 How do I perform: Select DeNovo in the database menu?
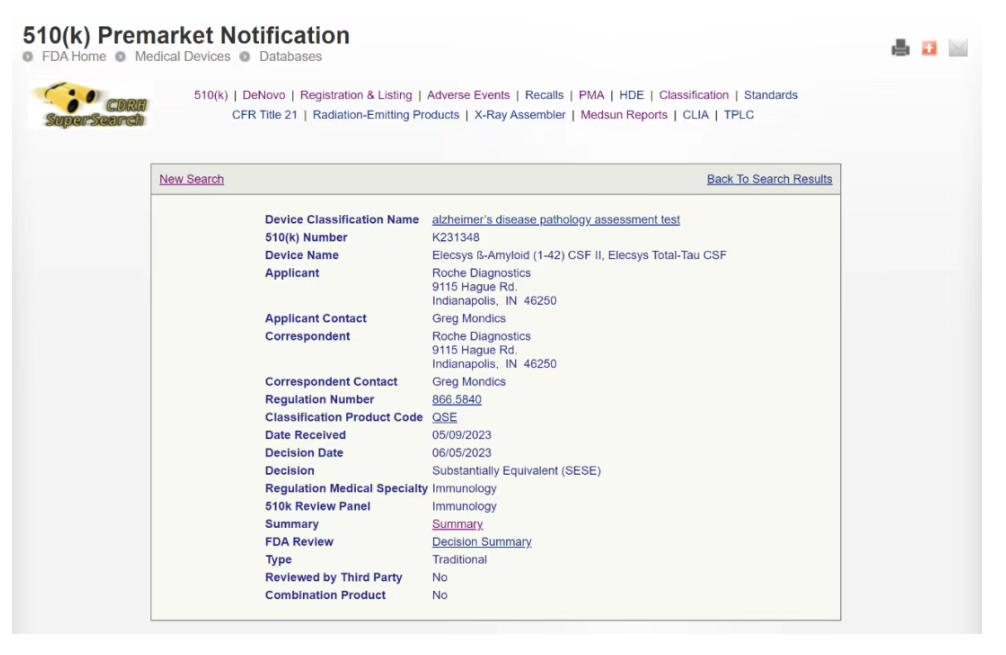tap(264, 95)
